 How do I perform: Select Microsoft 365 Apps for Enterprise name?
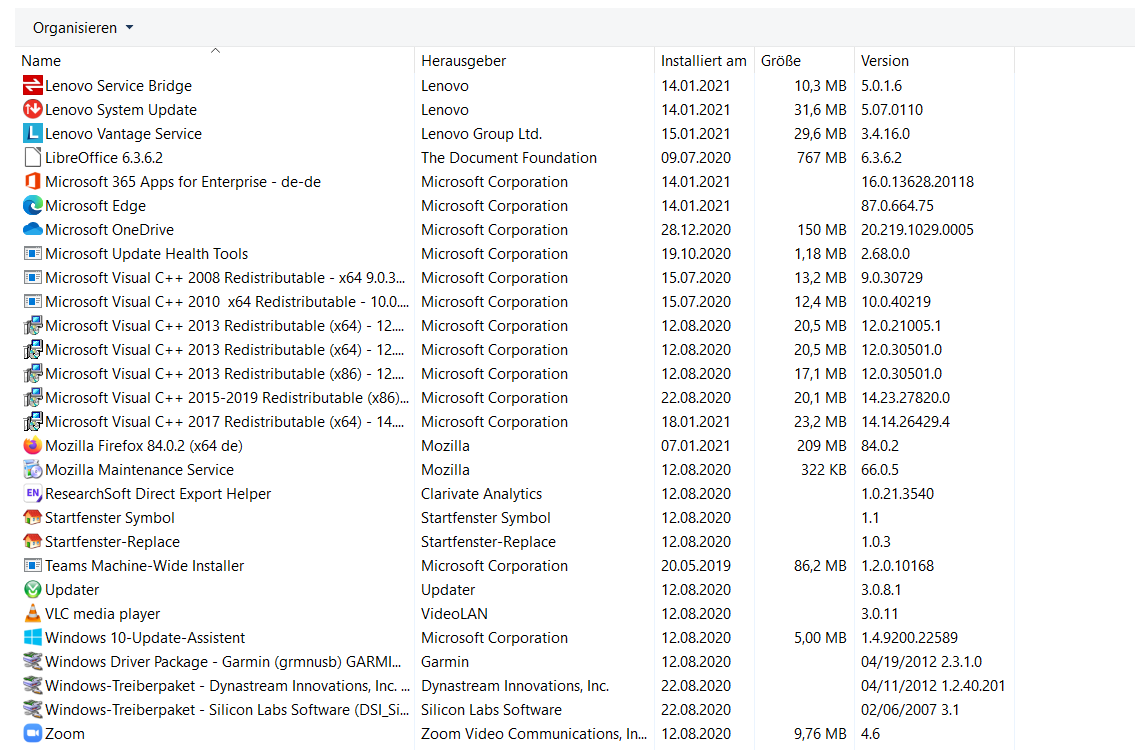point(182,181)
